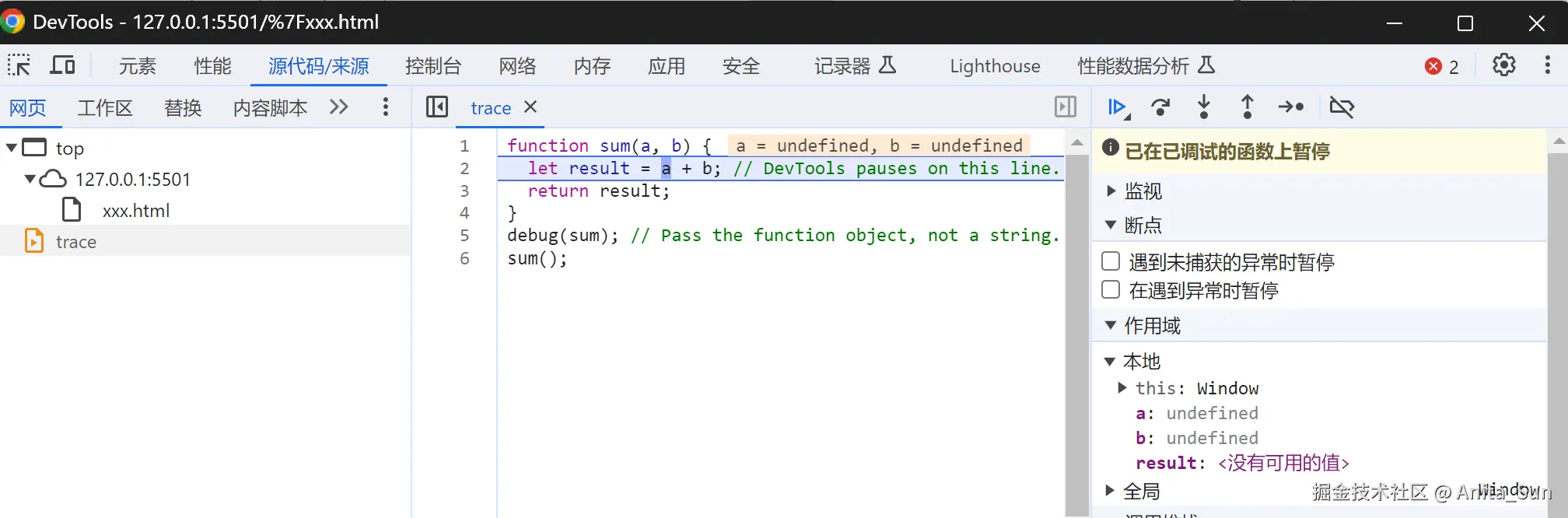Hide the debugger sidebar panel
Image resolution: width=1568 pixels, height=518 pixels.
pyautogui.click(x=1066, y=107)
